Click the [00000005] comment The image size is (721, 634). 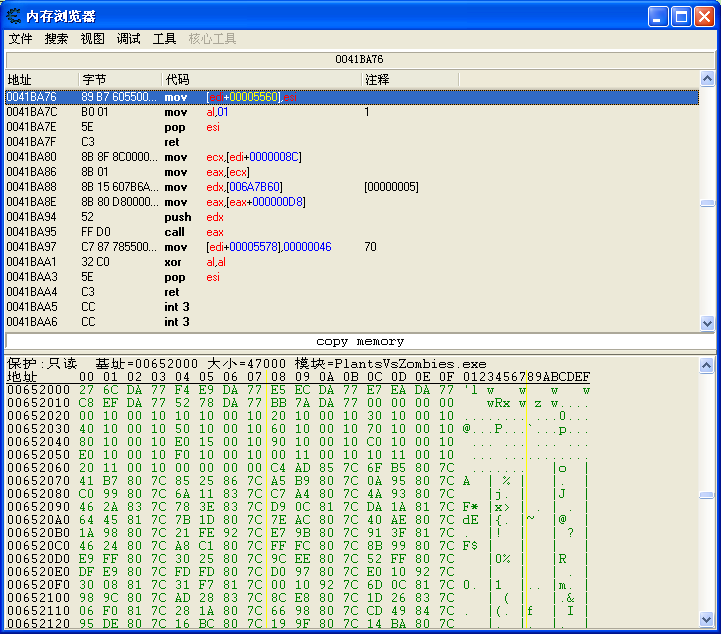[391, 187]
